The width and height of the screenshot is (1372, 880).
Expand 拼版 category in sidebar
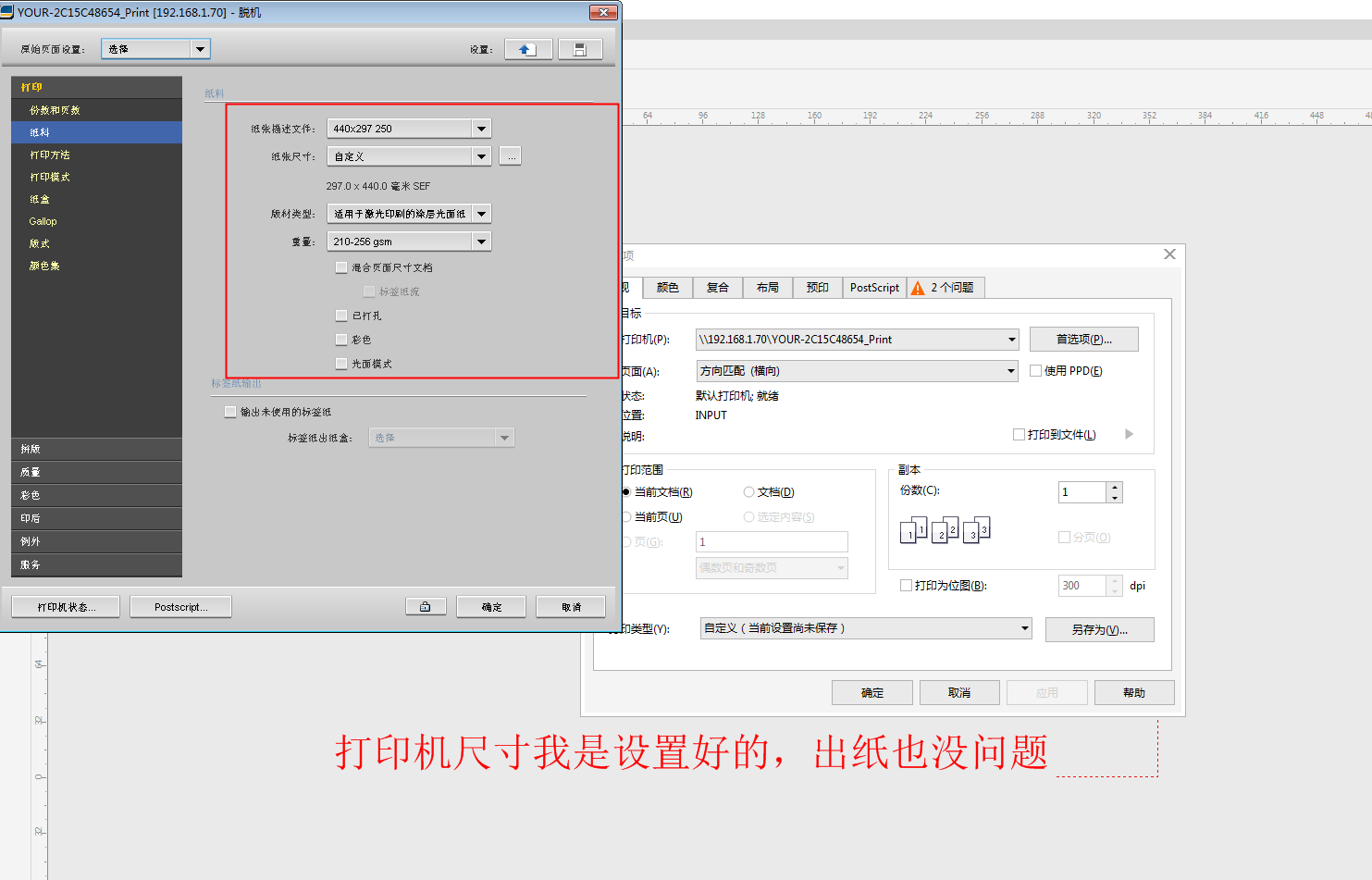[96, 449]
